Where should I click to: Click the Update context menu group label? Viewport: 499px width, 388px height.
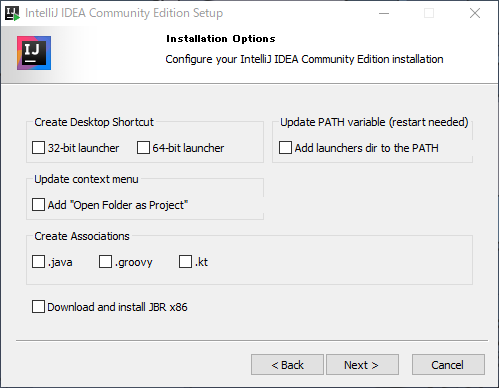(86, 179)
